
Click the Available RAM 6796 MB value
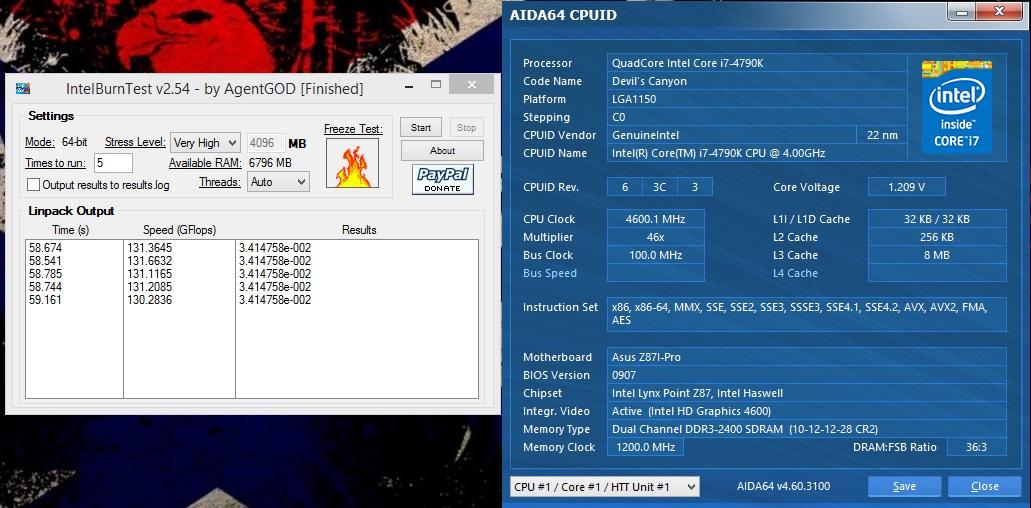click(x=270, y=163)
